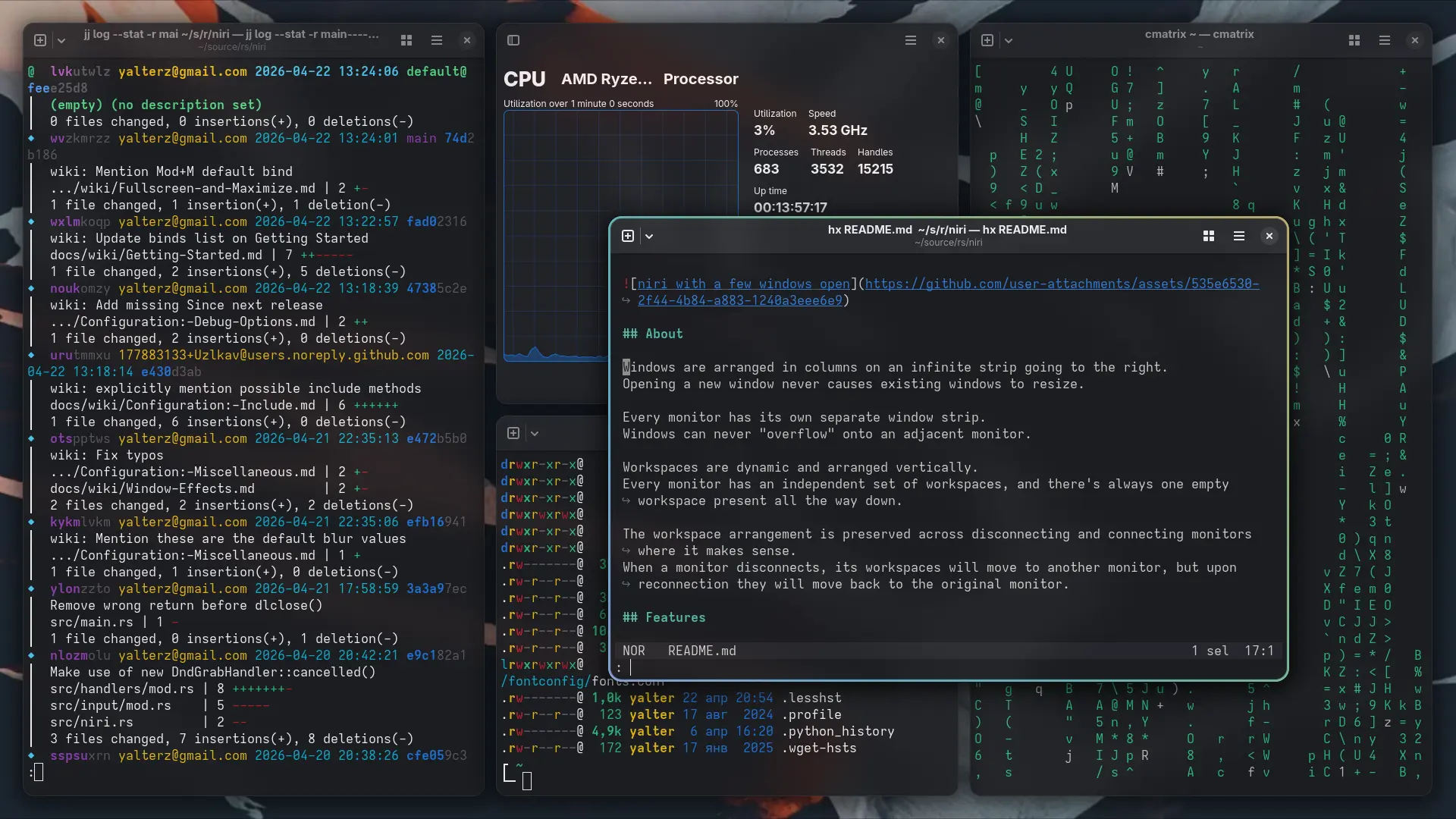The image size is (1456, 819).
Task: Open hamburger menu in jj log terminal
Action: 437,40
